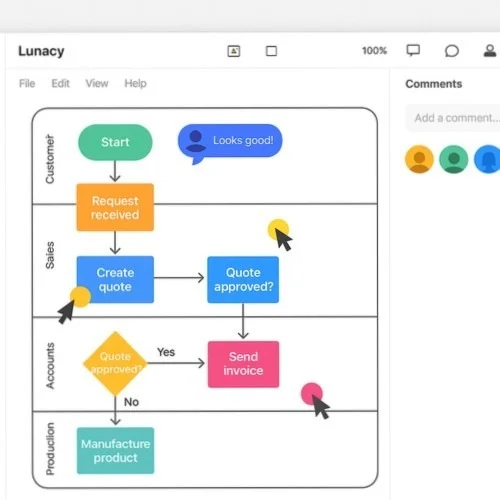This screenshot has height=500, width=500.
Task: Click the avatar inside Looks good! bubble
Action: (x=196, y=141)
